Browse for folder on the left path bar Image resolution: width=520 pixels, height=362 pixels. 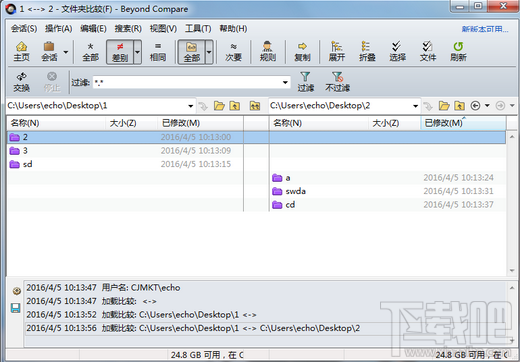tap(219, 106)
